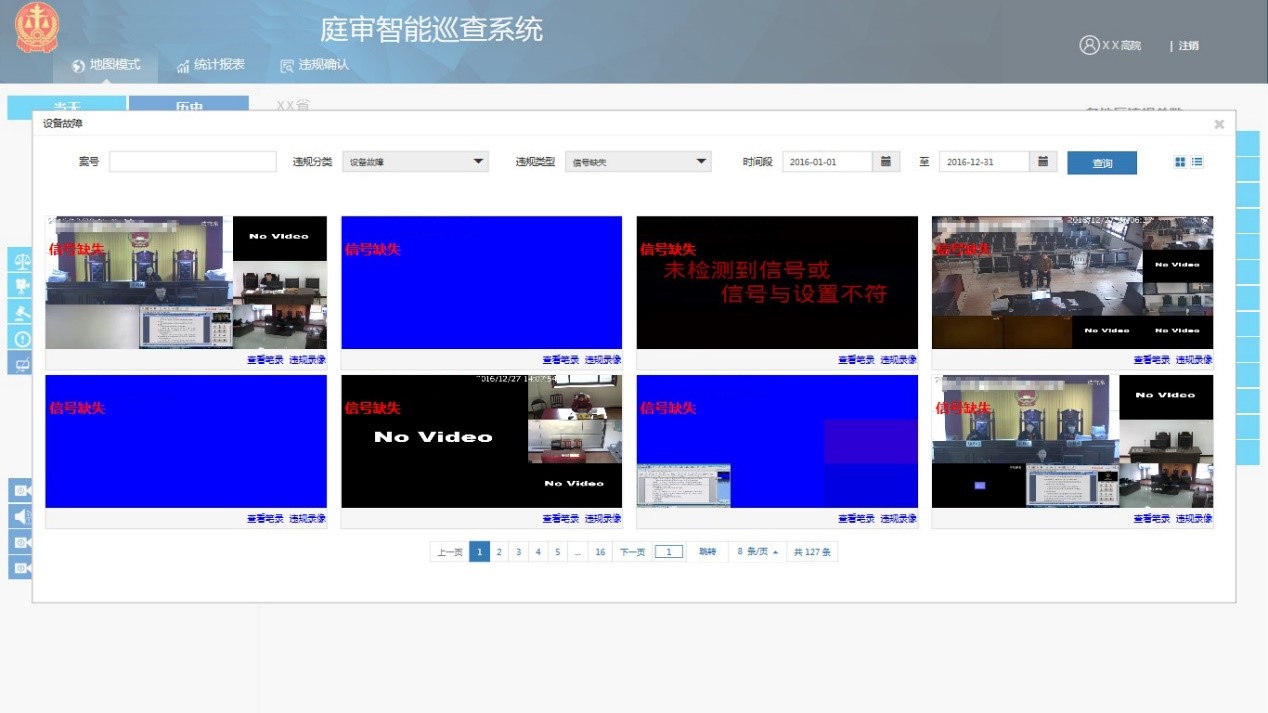Click the speaker audio sidebar icon

pos(20,516)
